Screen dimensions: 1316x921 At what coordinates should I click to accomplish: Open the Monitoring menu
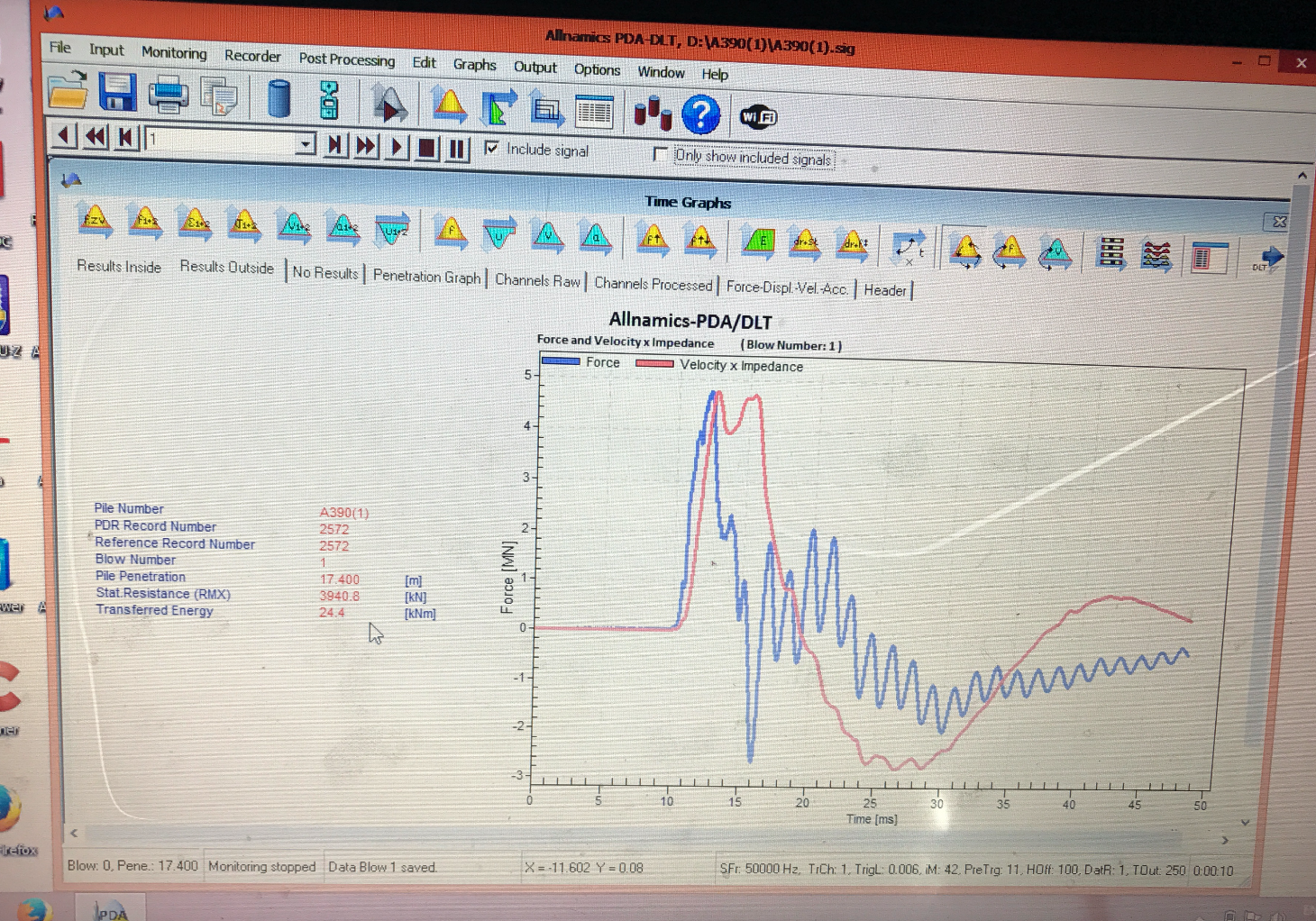click(x=174, y=53)
